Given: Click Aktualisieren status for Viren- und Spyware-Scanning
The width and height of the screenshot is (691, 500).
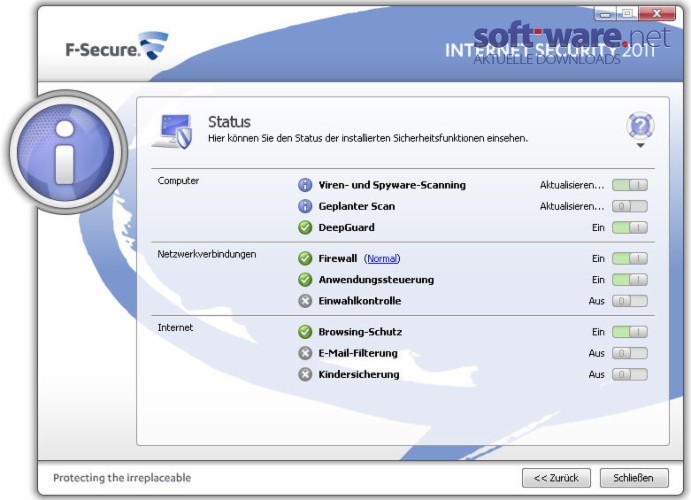Looking at the screenshot, I should [x=572, y=185].
